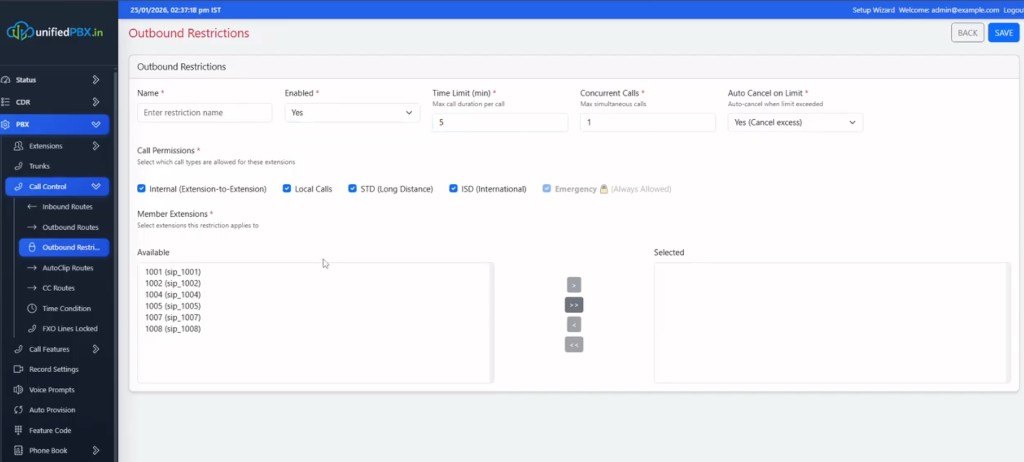Click the FXO Lines Locked icon
Screen dimensions: 1024x462
(x=31, y=329)
